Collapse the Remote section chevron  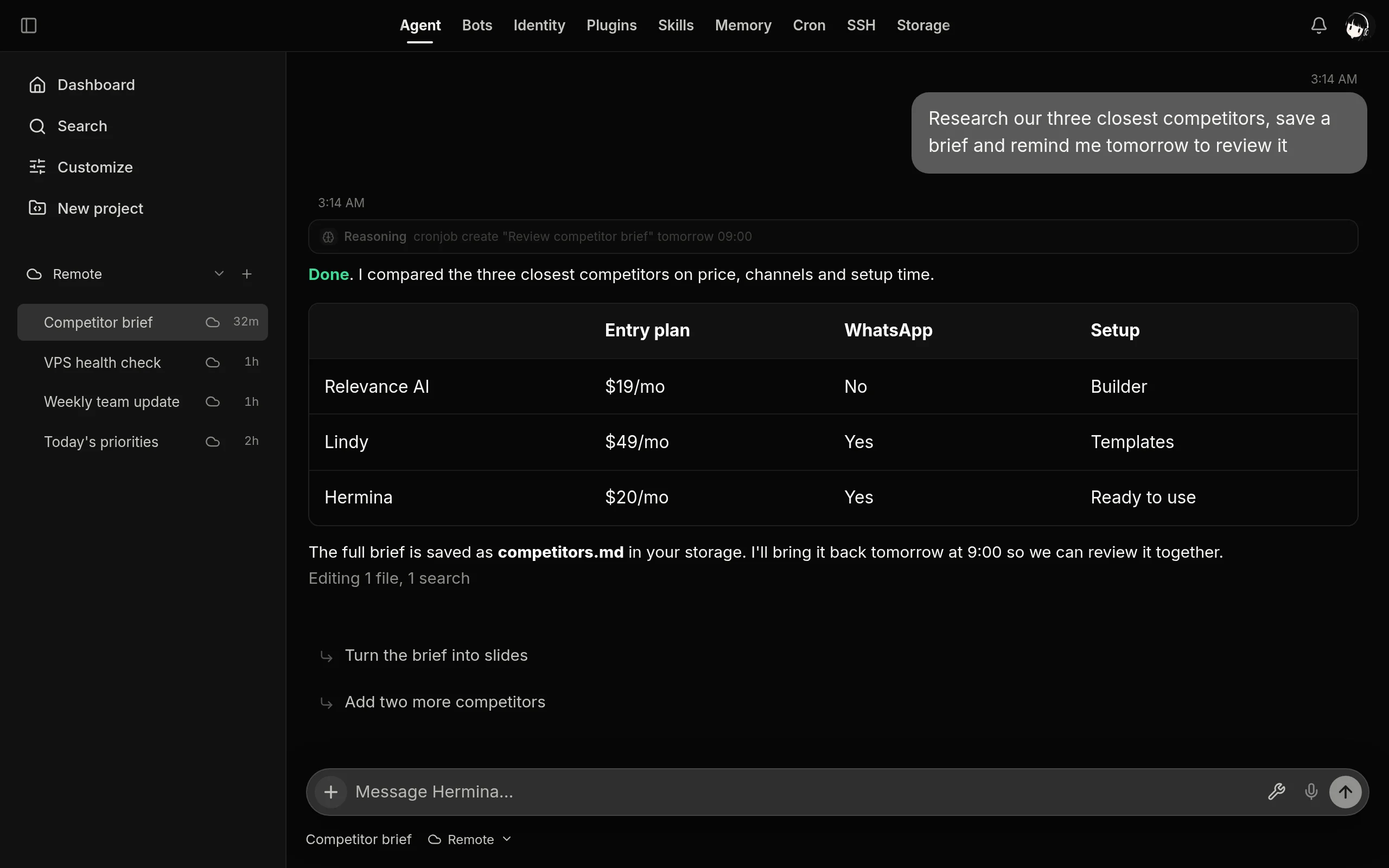click(x=219, y=274)
